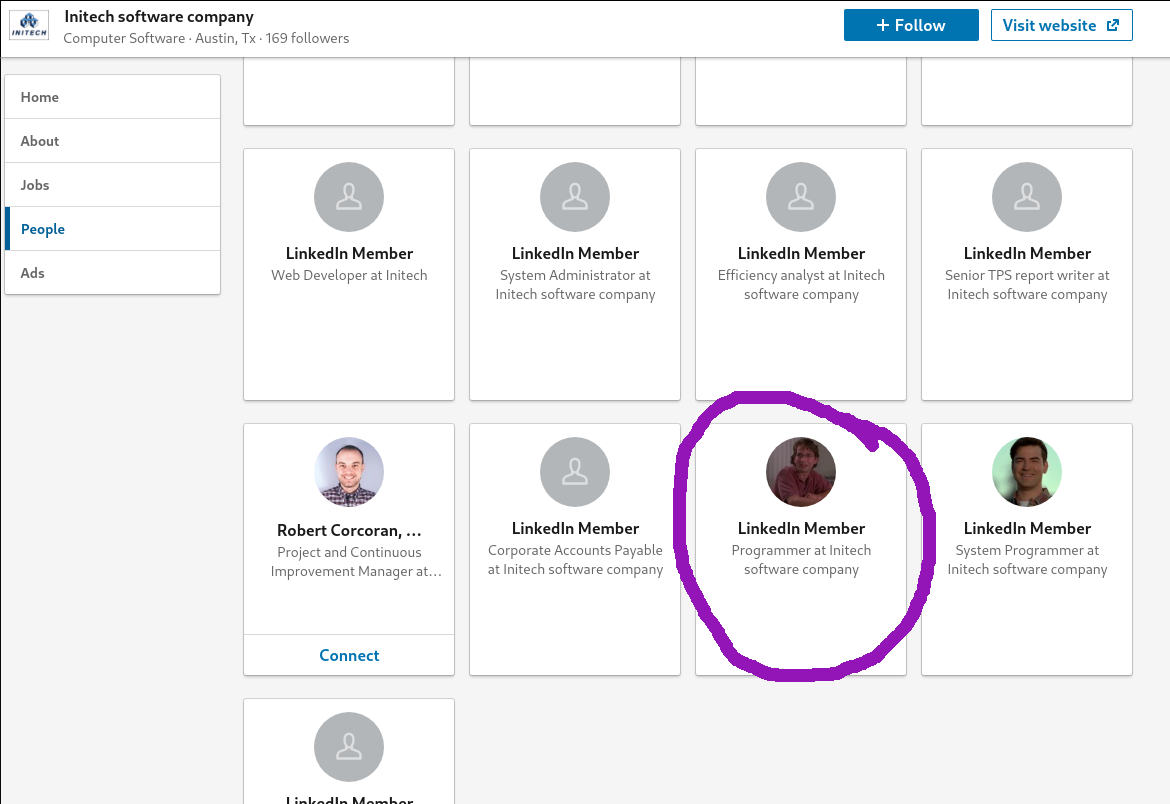Click Corporate Accounts Payable member avatar icon
This screenshot has height=804, width=1170.
575,472
